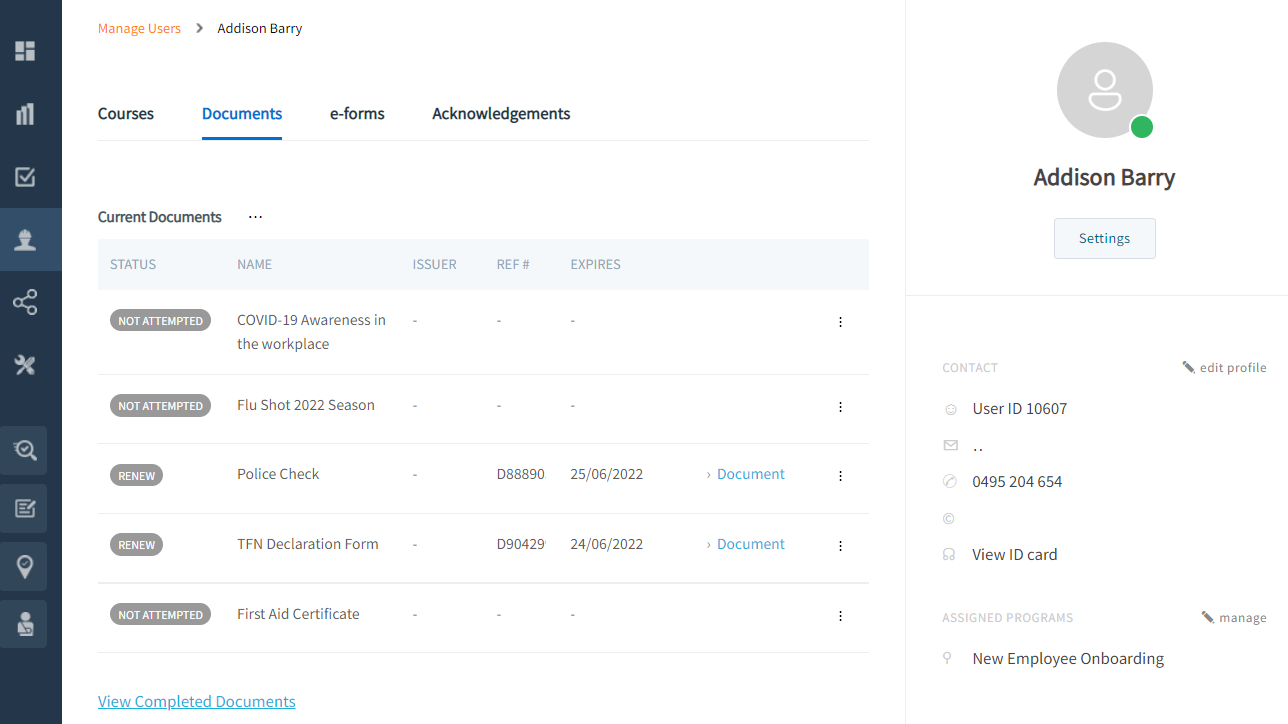Click the user avatar profile picture
This screenshot has height=724, width=1288.
pyautogui.click(x=1104, y=90)
